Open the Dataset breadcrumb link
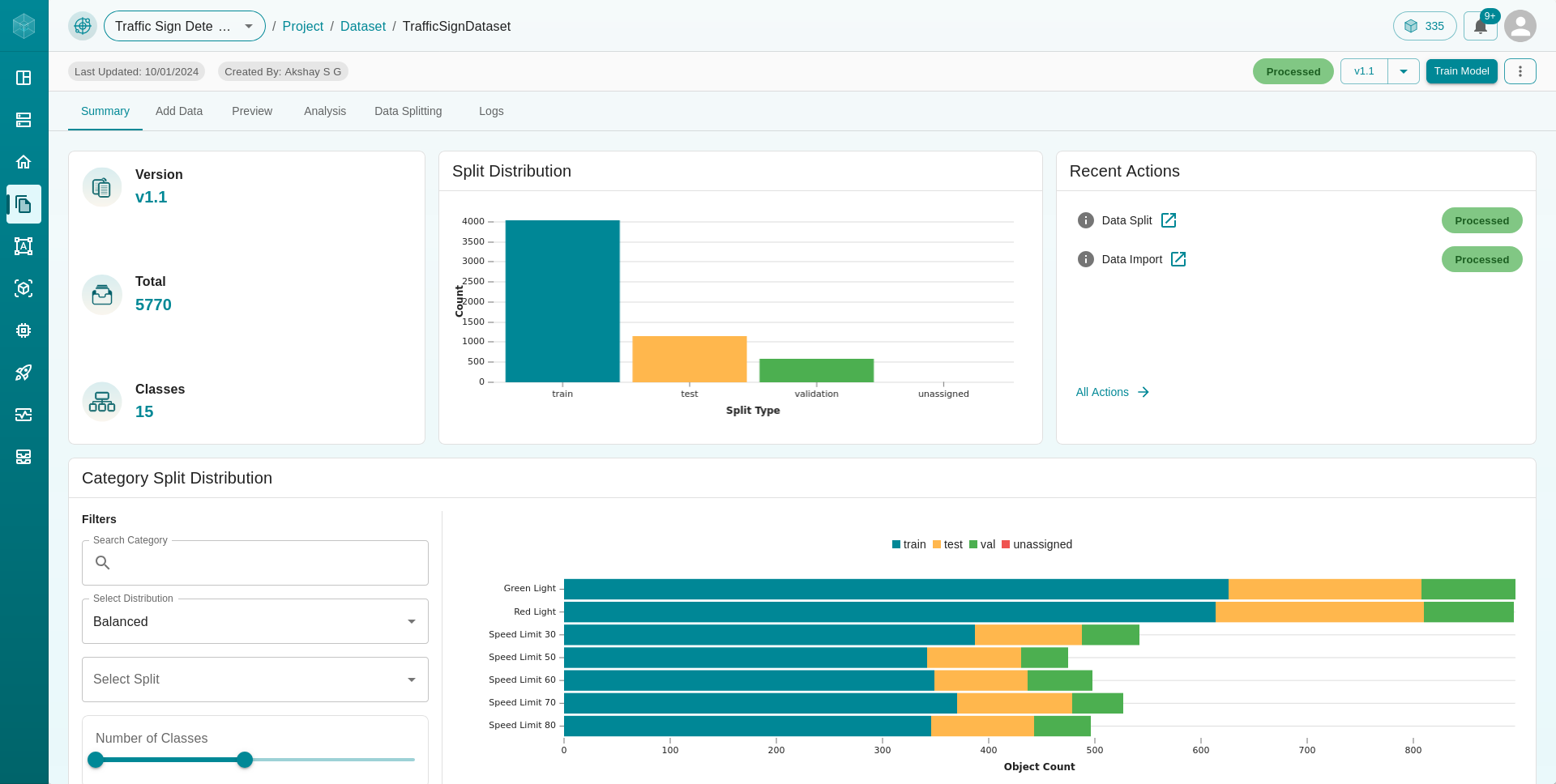 pyautogui.click(x=363, y=26)
